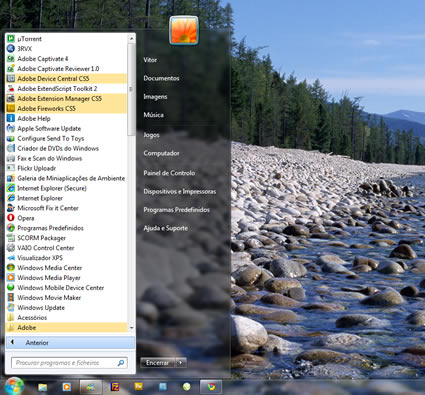425x395 pixels.
Task: Click the program list scroll up arrow
Action: pyautogui.click(x=131, y=39)
